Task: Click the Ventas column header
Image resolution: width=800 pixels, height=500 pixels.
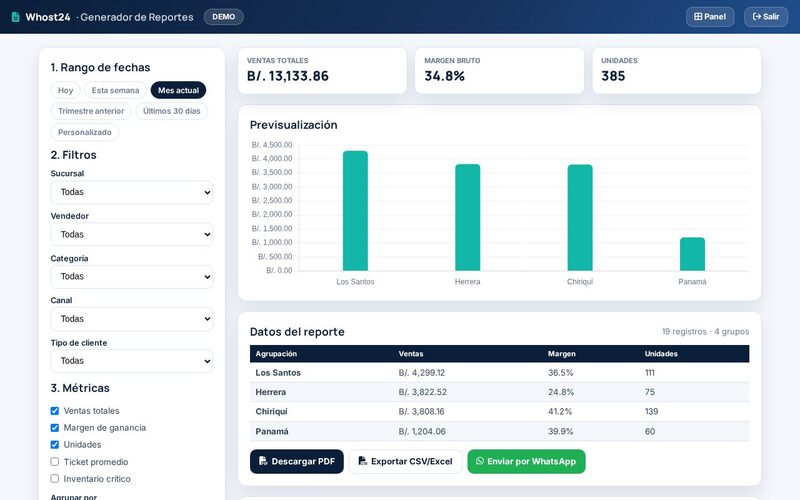Action: (x=411, y=354)
